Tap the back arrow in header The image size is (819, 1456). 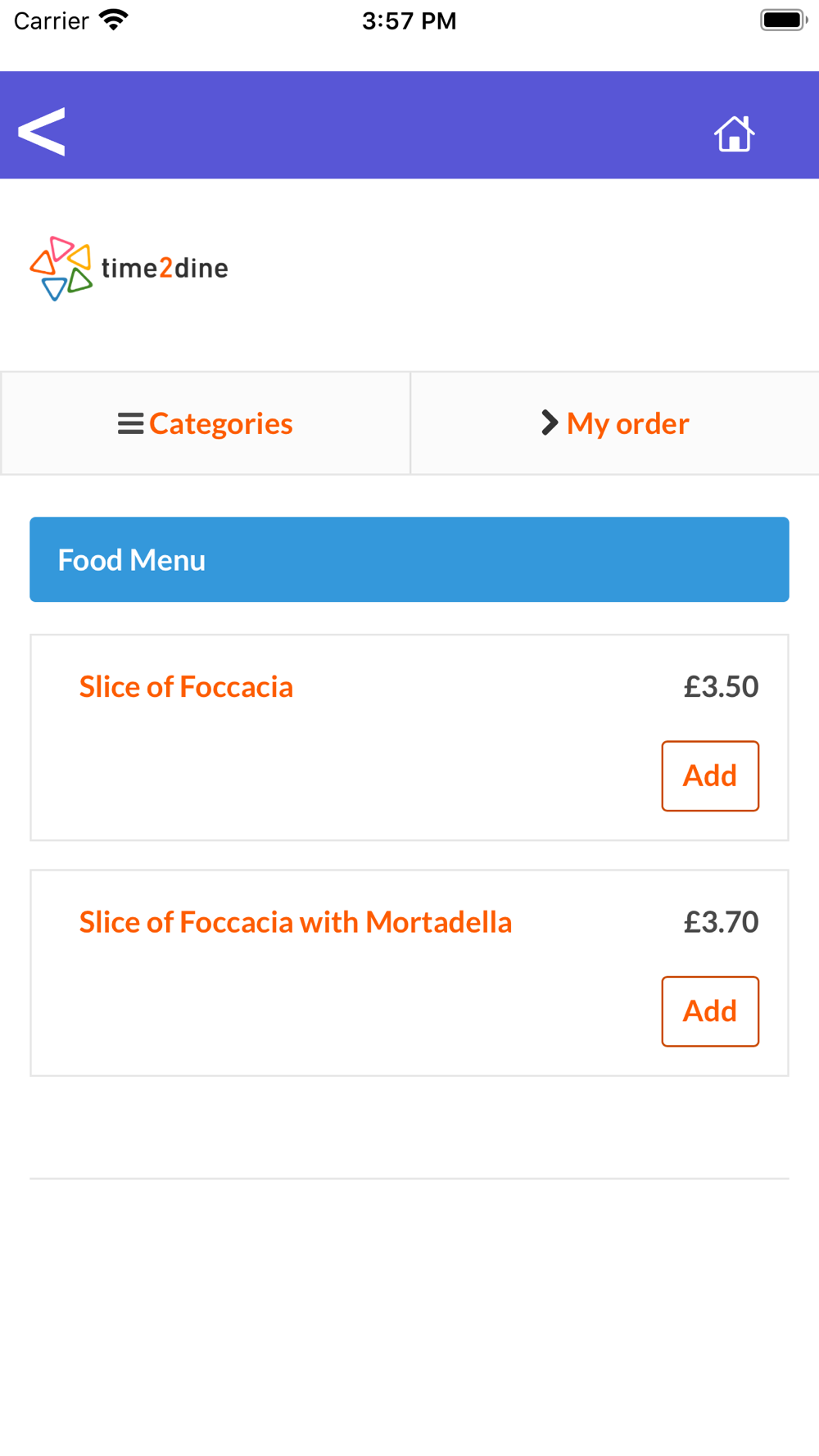pyautogui.click(x=42, y=131)
